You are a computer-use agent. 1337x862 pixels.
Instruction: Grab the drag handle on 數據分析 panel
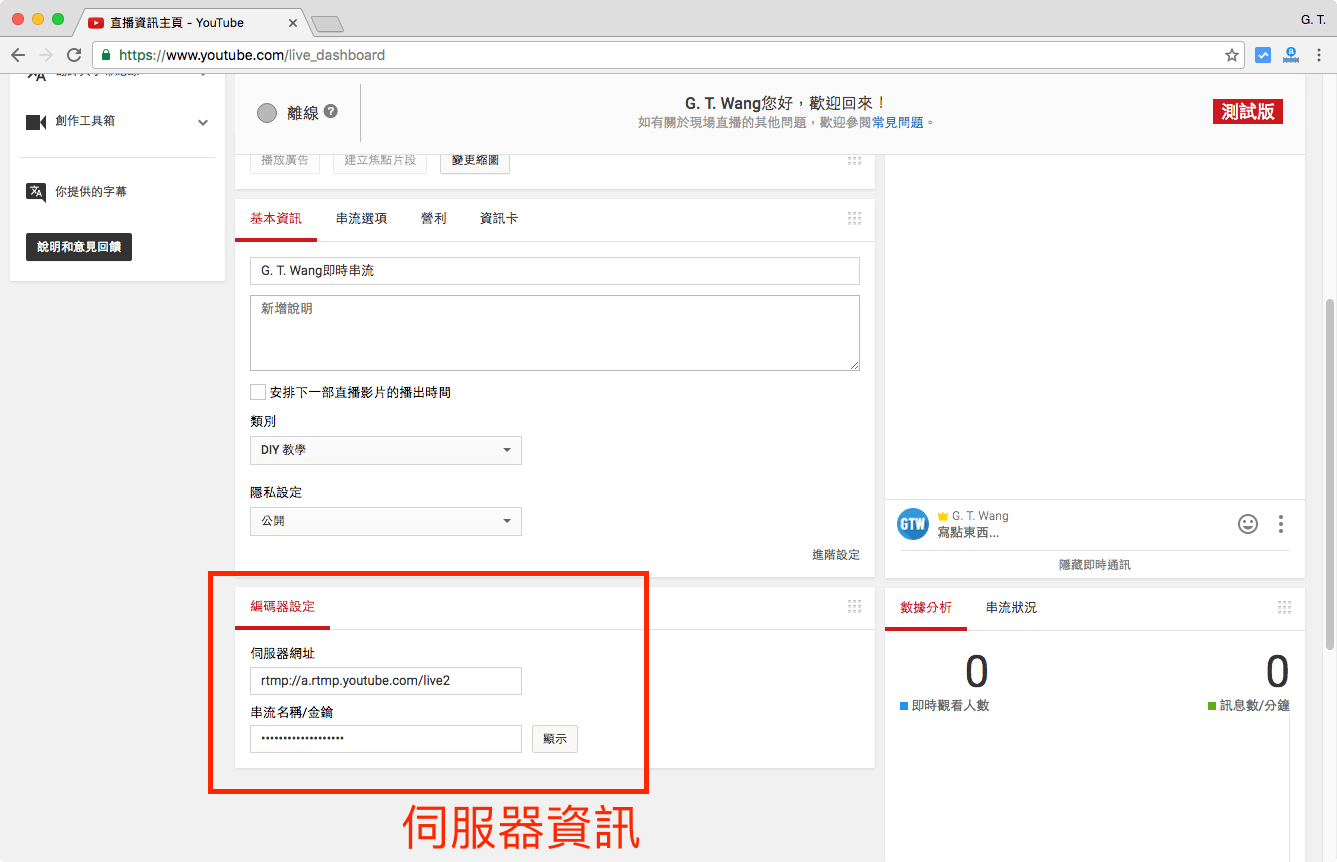(1284, 605)
